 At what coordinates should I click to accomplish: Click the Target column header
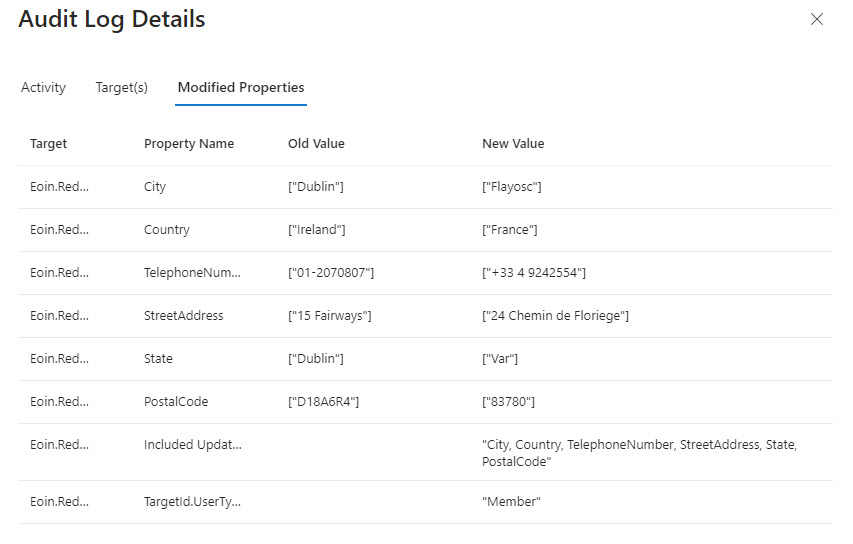coord(49,143)
